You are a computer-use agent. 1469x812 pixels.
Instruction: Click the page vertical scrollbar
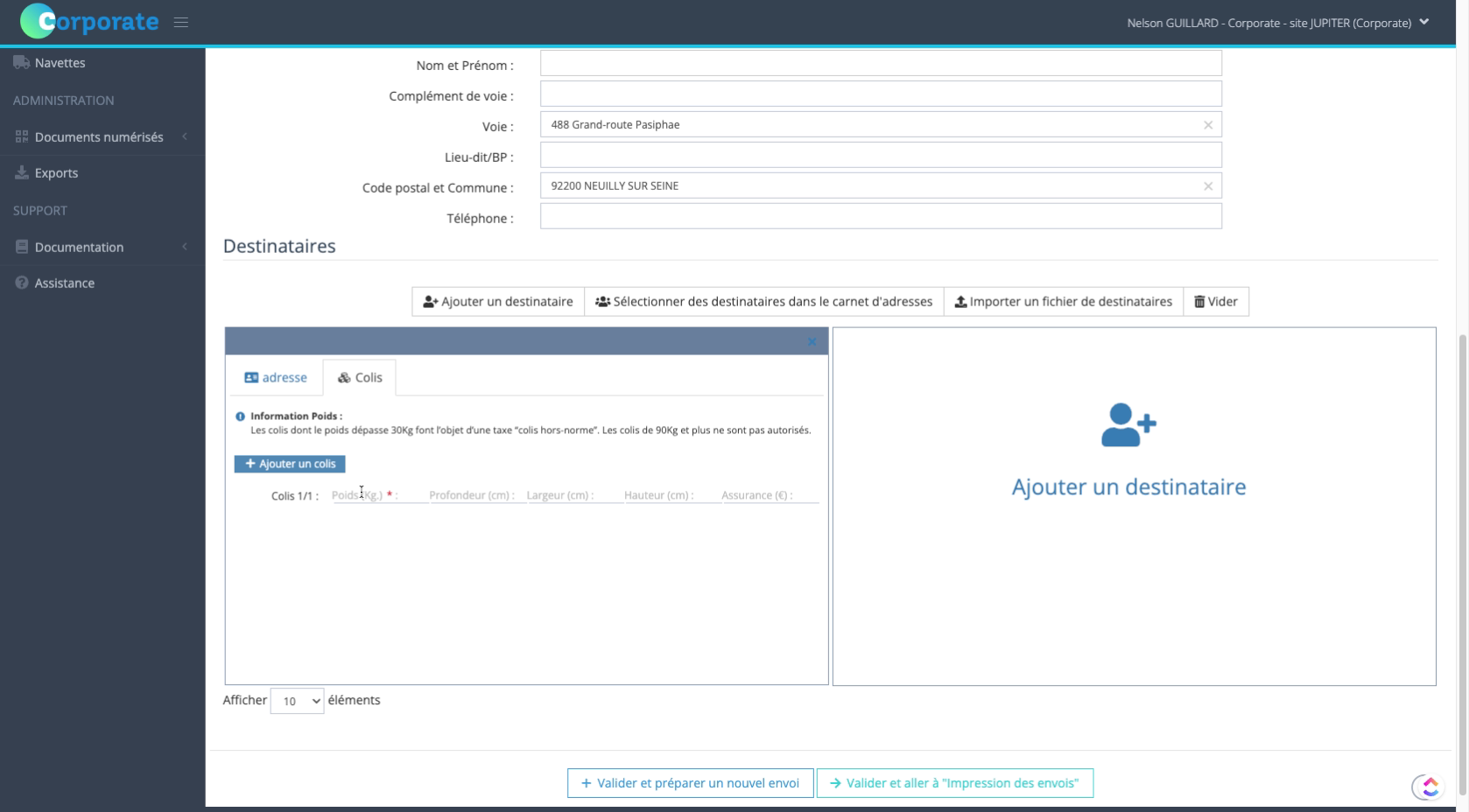click(x=1462, y=564)
